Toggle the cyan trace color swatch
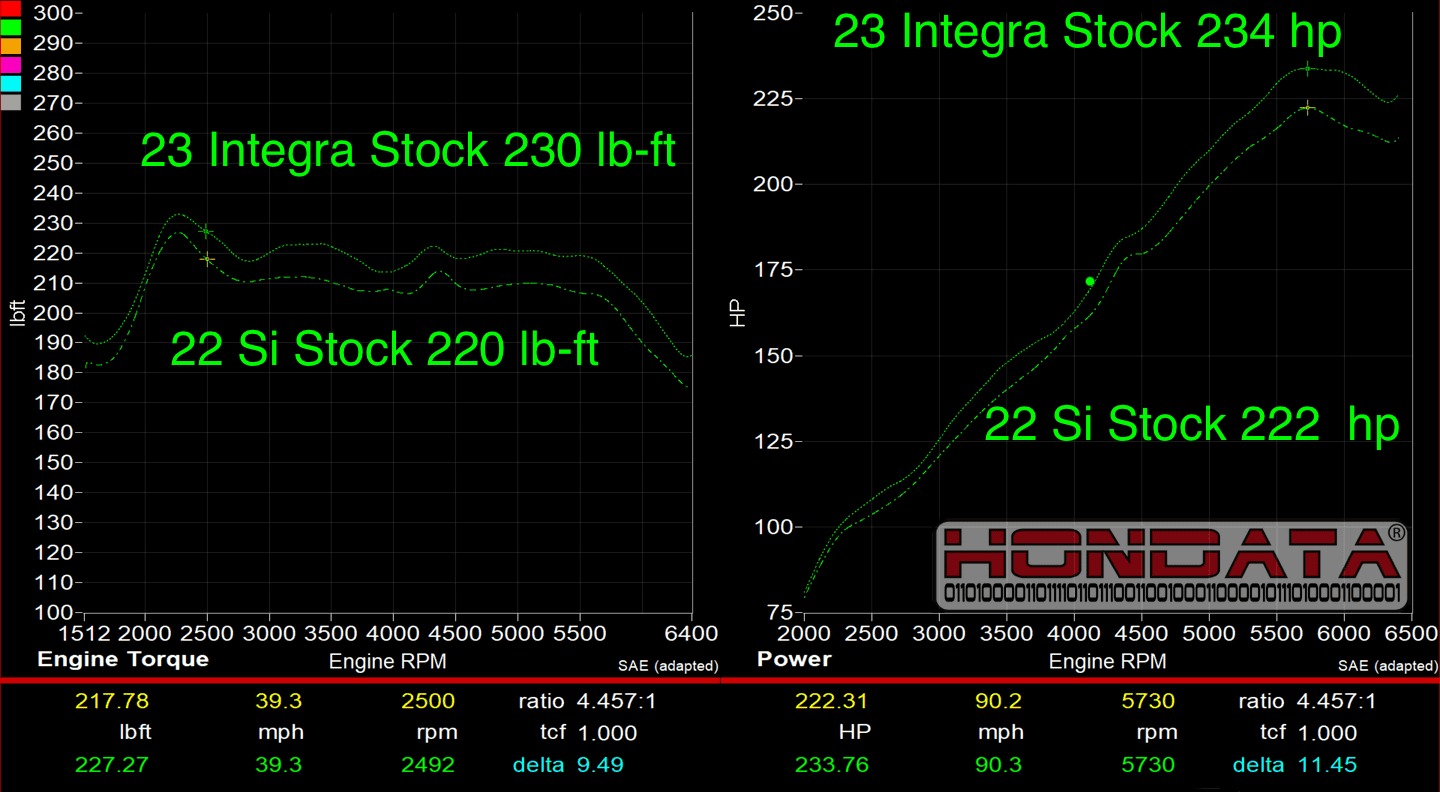 [10, 82]
